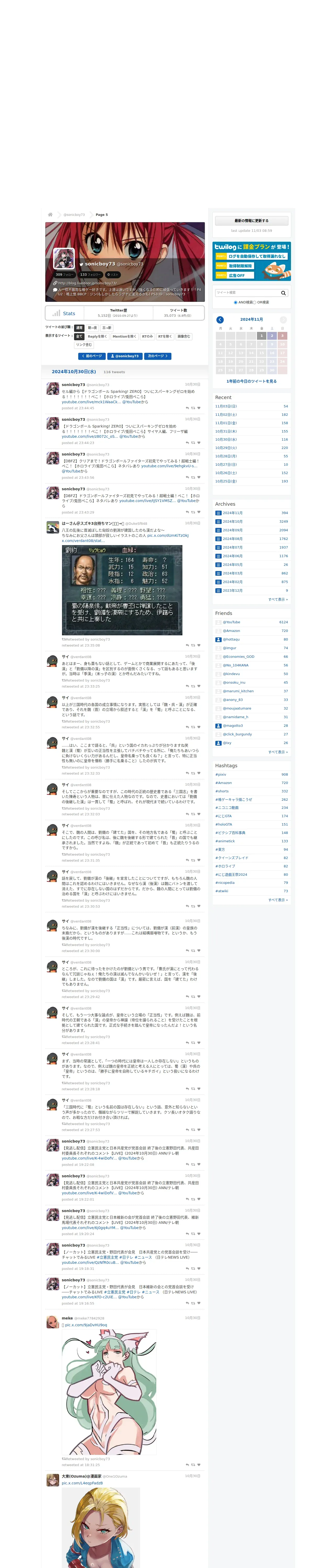Select the OR検索 radio button
Viewport: 336px width, 1568px height.
(x=255, y=303)
